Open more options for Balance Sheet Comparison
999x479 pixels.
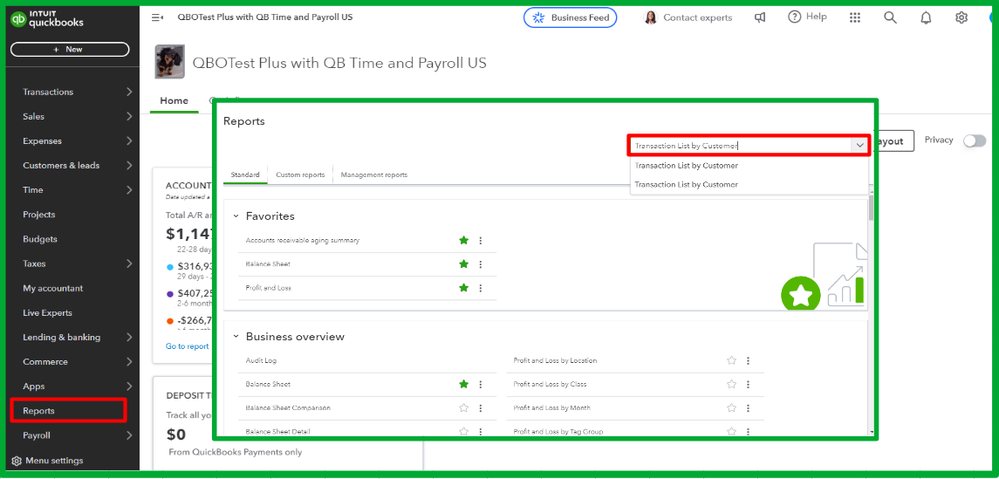(x=480, y=408)
